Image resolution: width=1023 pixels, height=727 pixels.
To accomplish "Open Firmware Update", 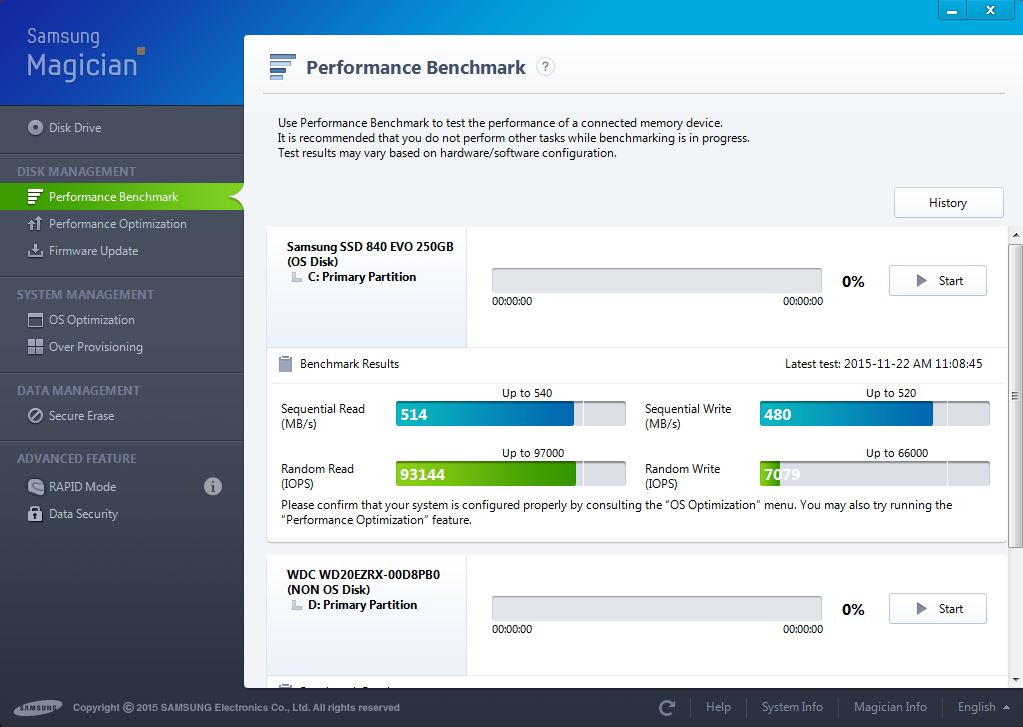I will click(93, 251).
